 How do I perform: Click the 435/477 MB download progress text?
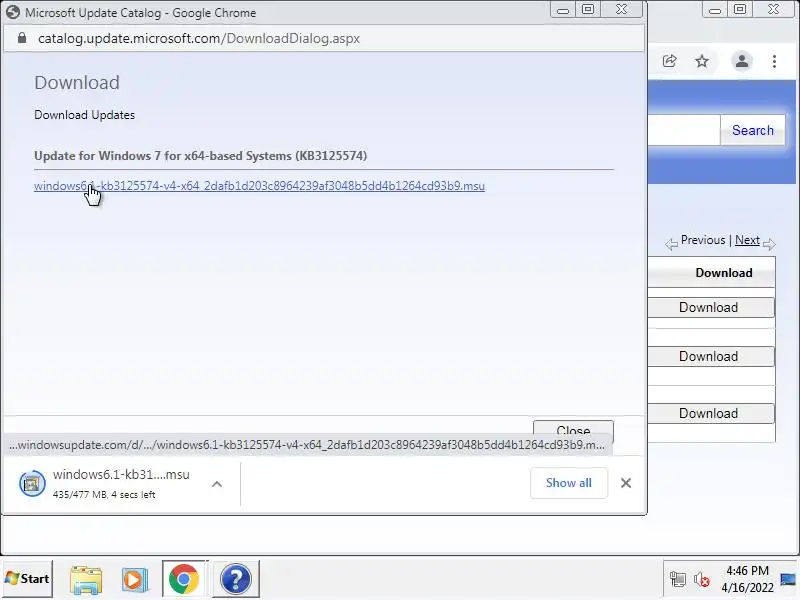point(104,494)
